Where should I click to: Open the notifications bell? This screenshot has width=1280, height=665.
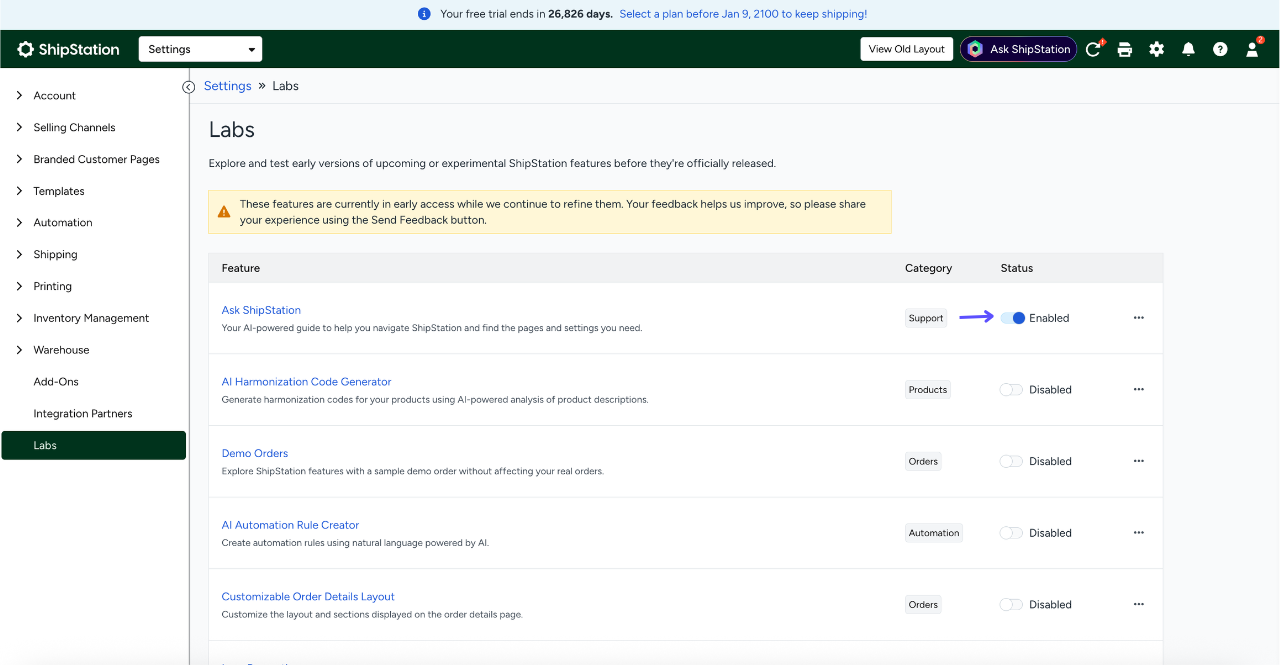tap(1189, 49)
